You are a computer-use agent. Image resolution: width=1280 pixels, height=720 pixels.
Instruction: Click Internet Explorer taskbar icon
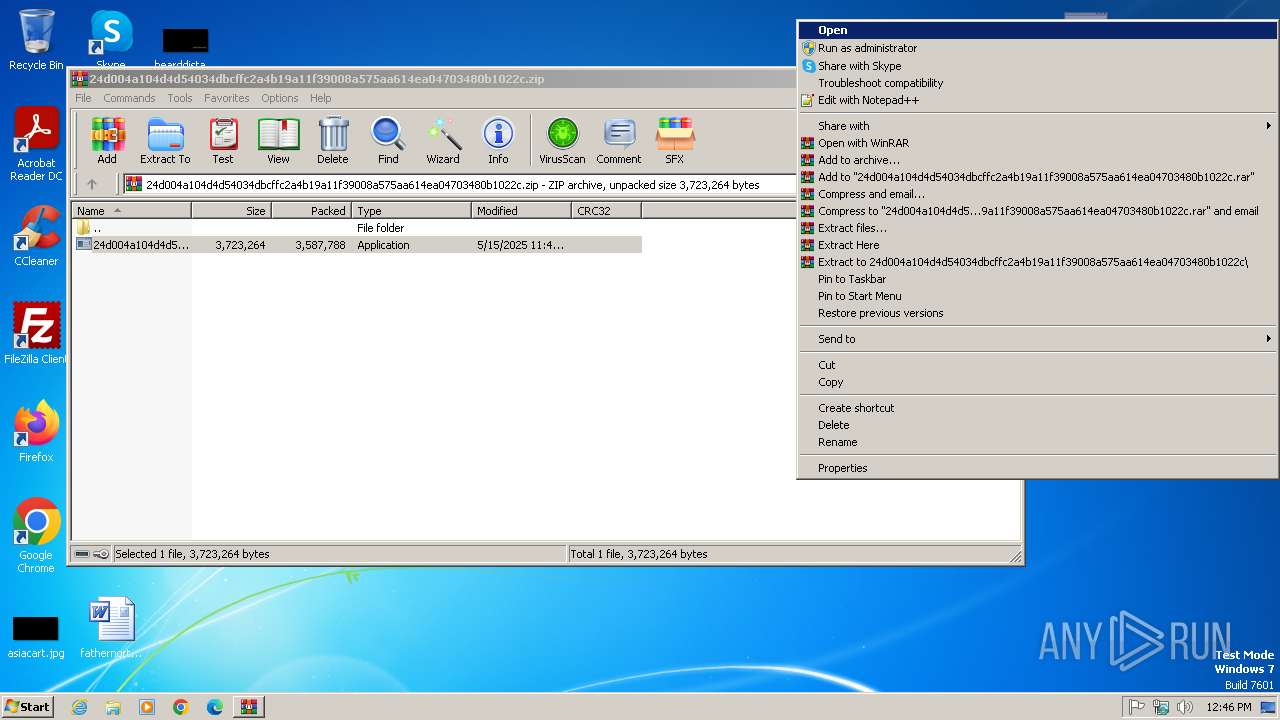[80, 707]
